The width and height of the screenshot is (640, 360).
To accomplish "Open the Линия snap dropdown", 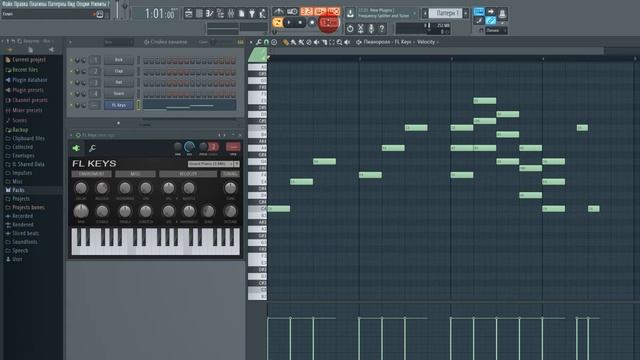I will pyautogui.click(x=496, y=30).
